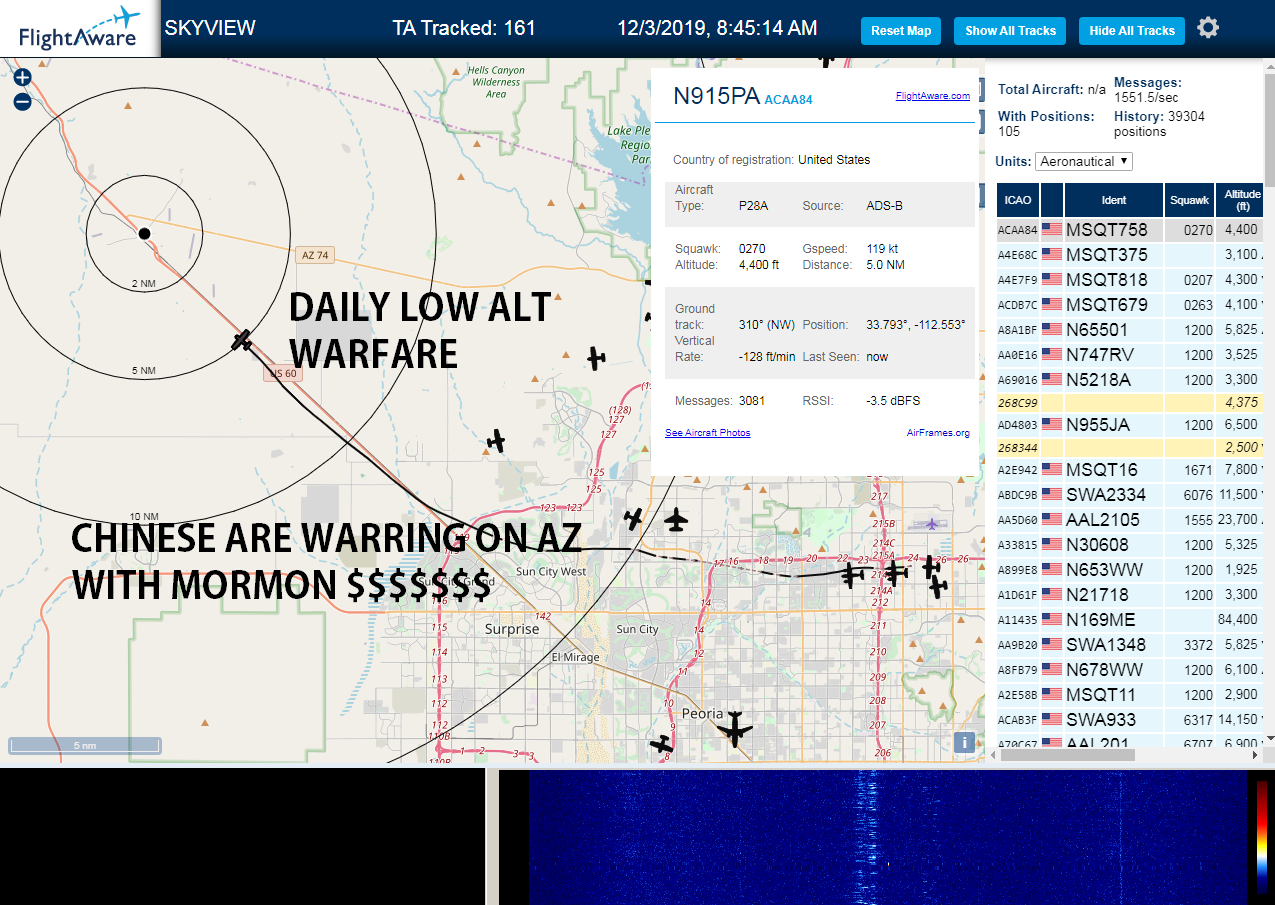Sort table by Squawk column header
1275x905 pixels.
1189,200
